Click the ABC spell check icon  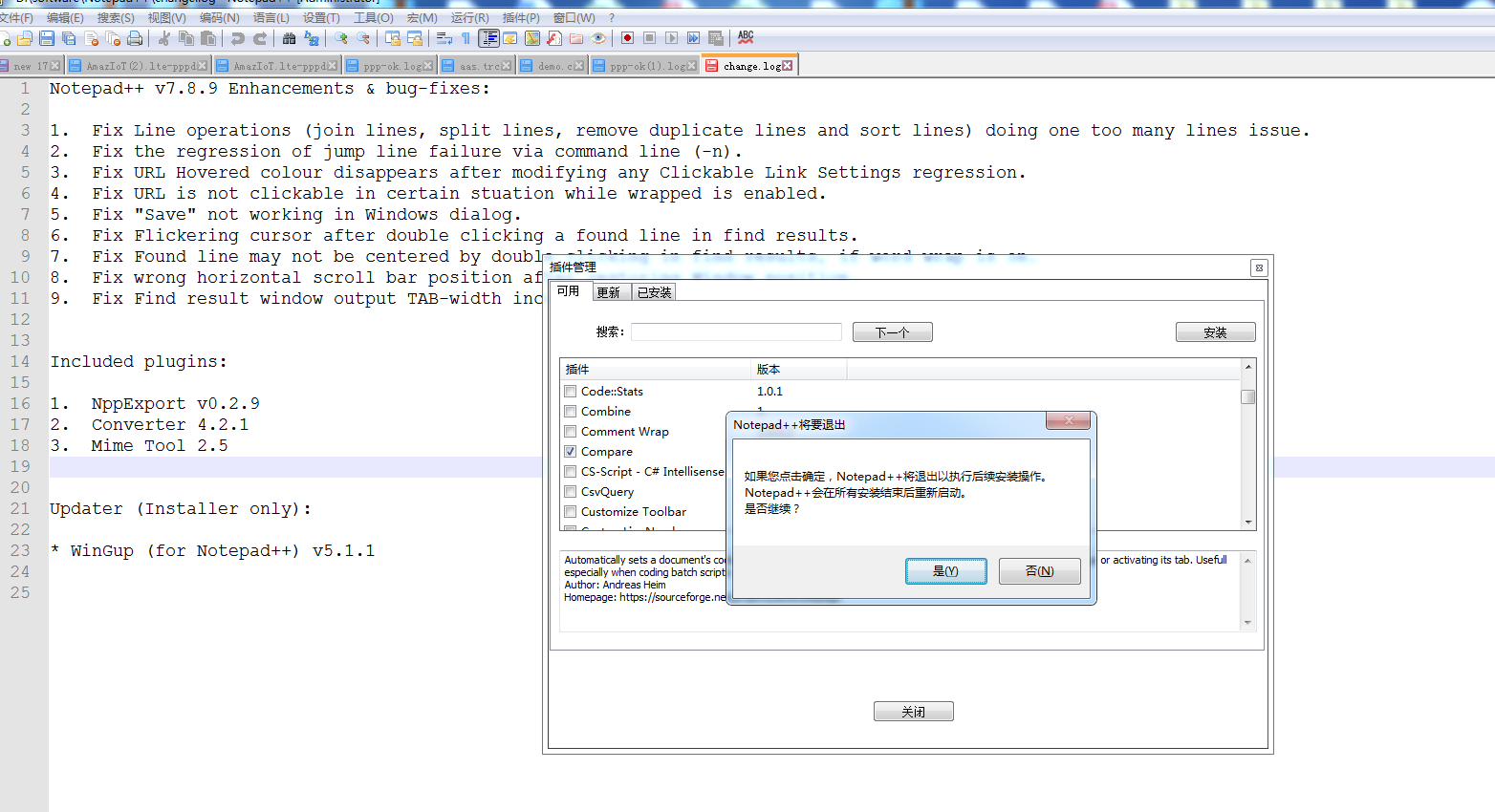746,37
